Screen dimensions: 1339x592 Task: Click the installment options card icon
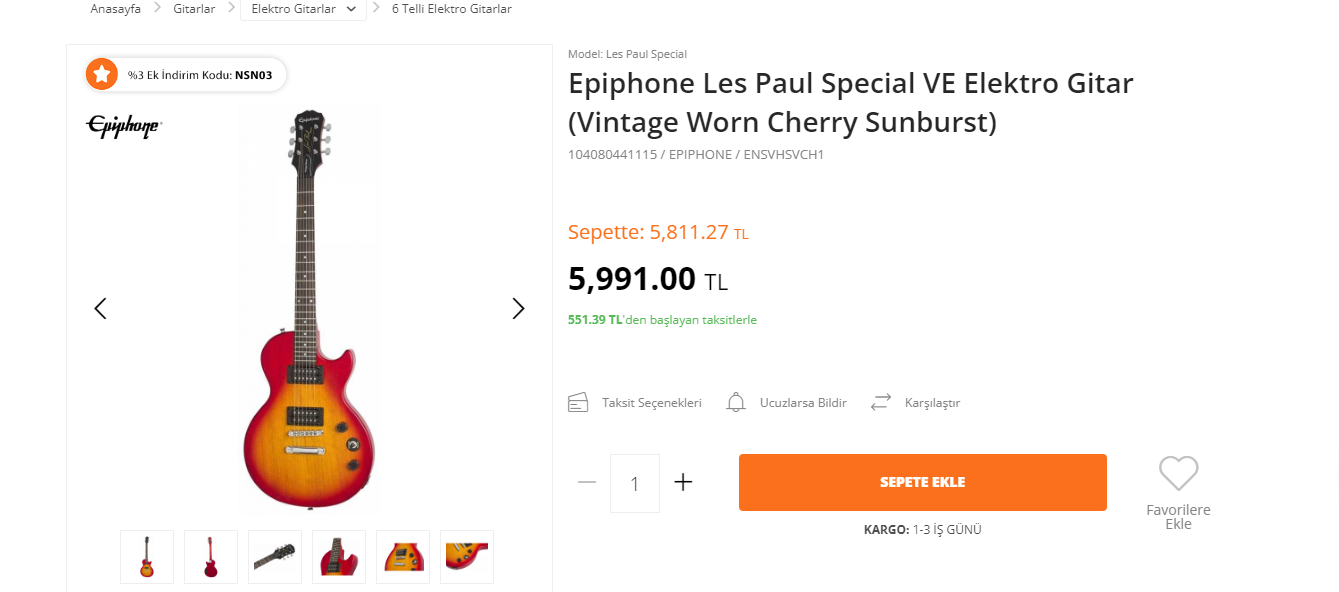[578, 403]
